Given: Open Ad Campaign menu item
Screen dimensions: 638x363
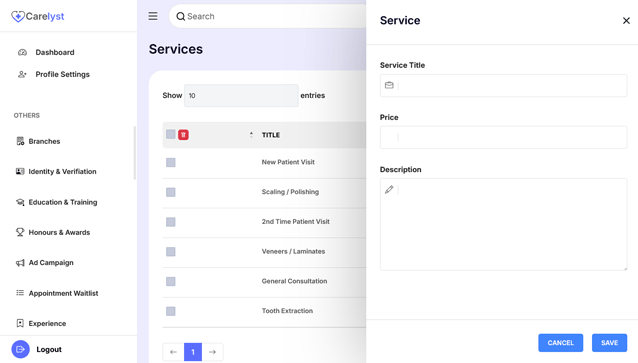Looking at the screenshot, I should pyautogui.click(x=51, y=262).
